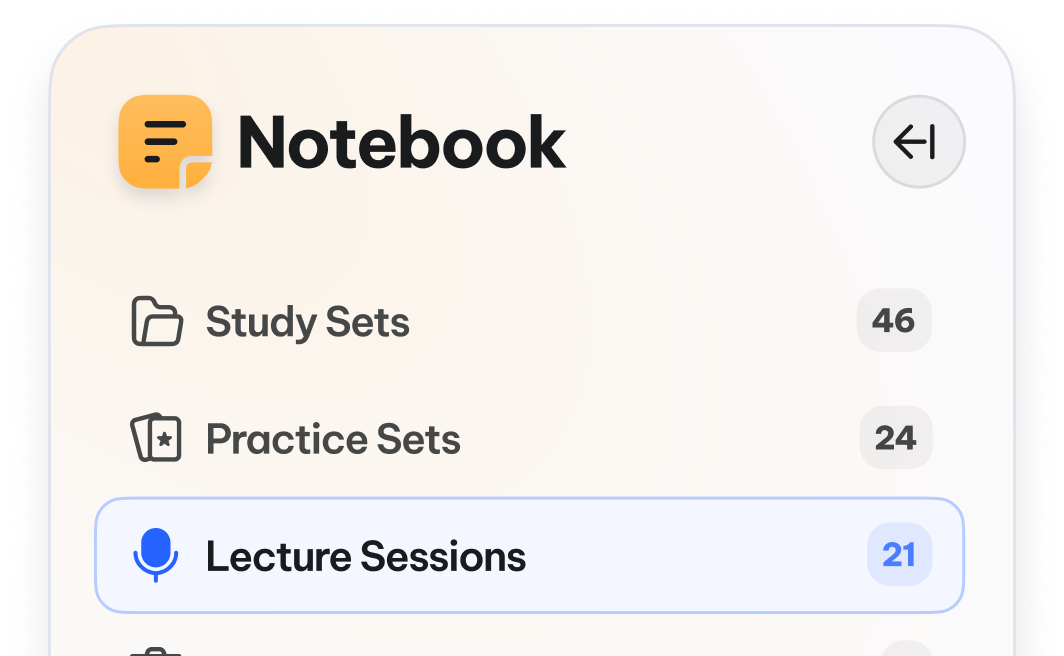Click the 24 count badge
1064x656 pixels.
tap(896, 438)
